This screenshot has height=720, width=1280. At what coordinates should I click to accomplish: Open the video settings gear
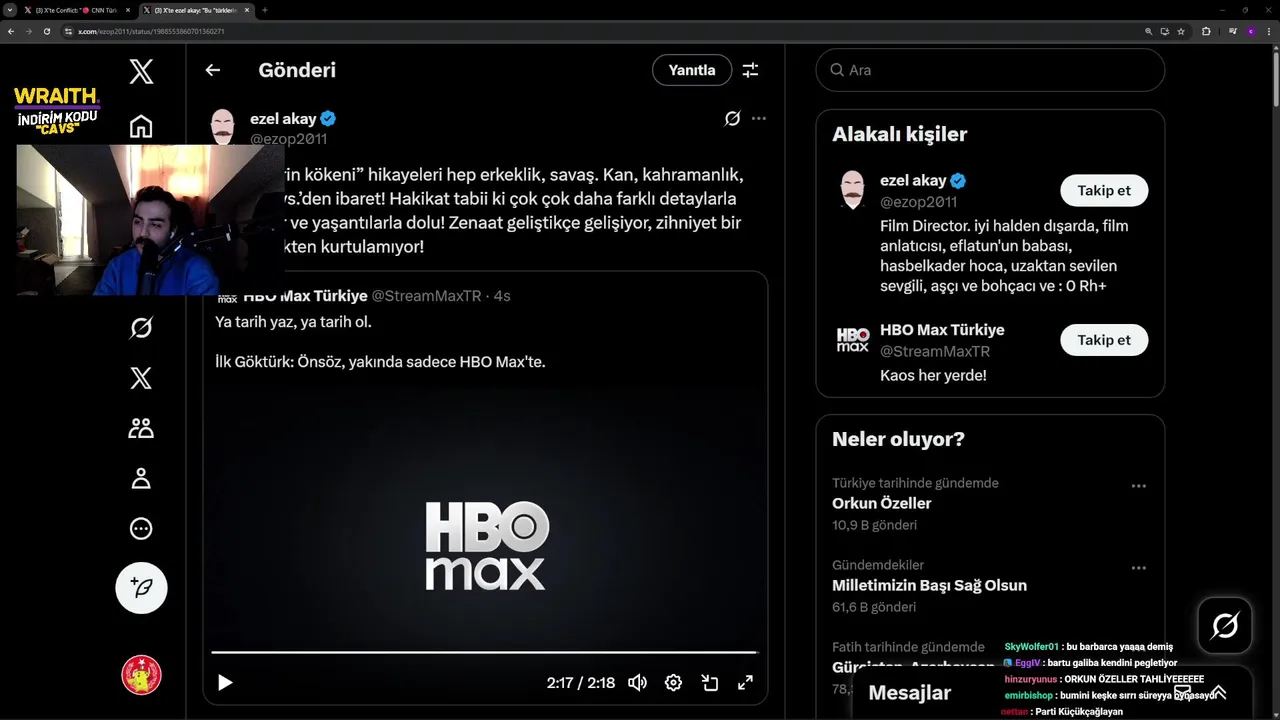tap(673, 683)
